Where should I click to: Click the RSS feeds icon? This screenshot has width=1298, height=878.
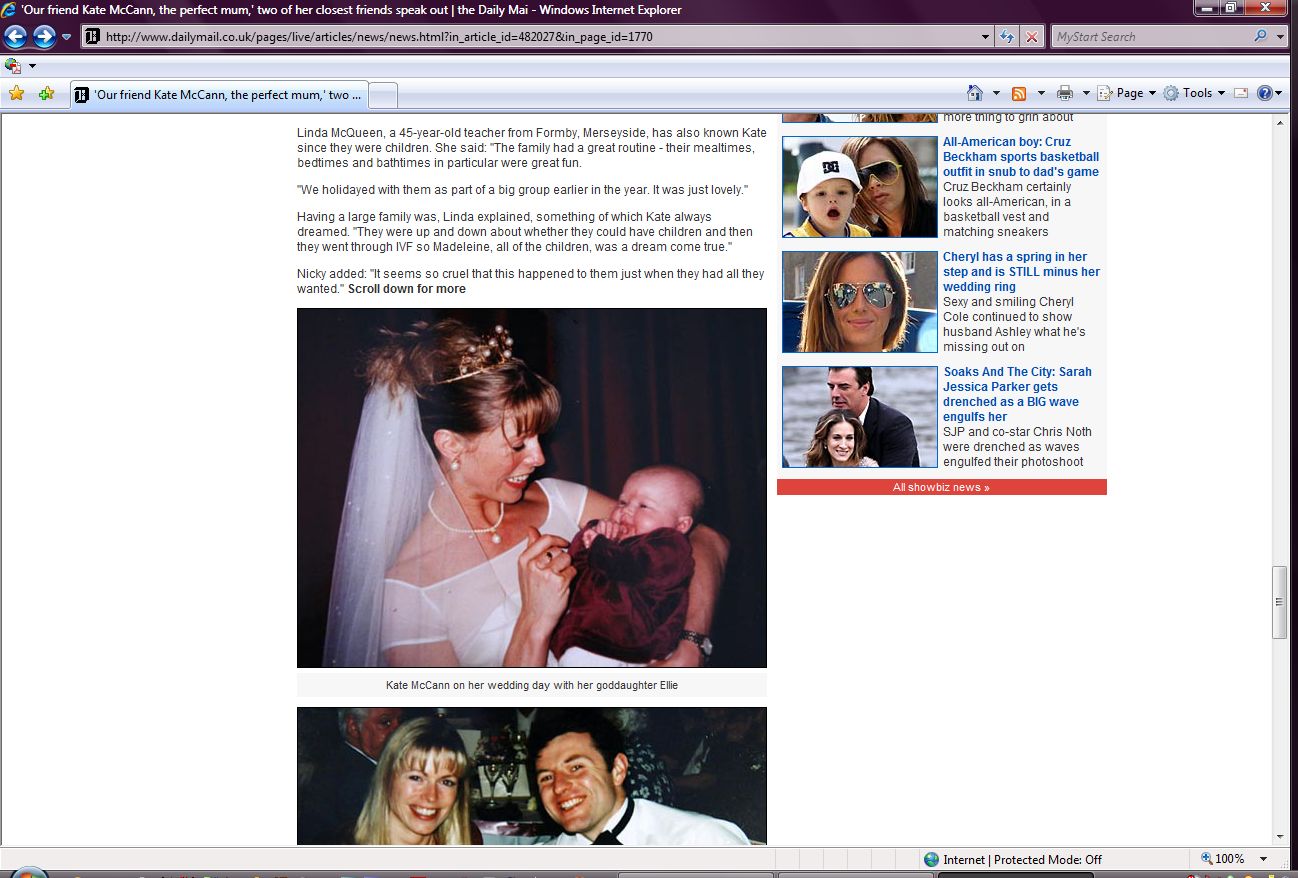(1019, 93)
